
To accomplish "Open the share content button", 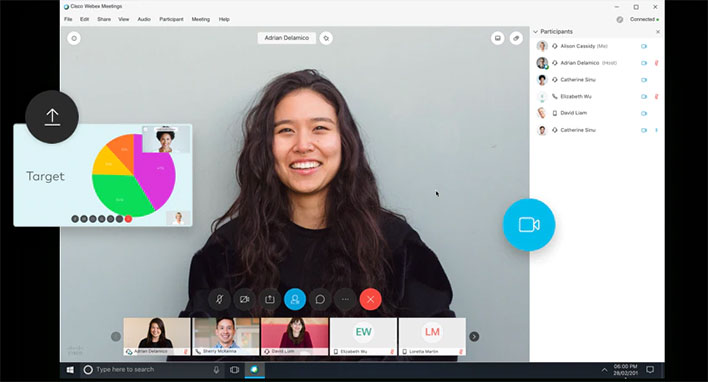I will click(270, 299).
